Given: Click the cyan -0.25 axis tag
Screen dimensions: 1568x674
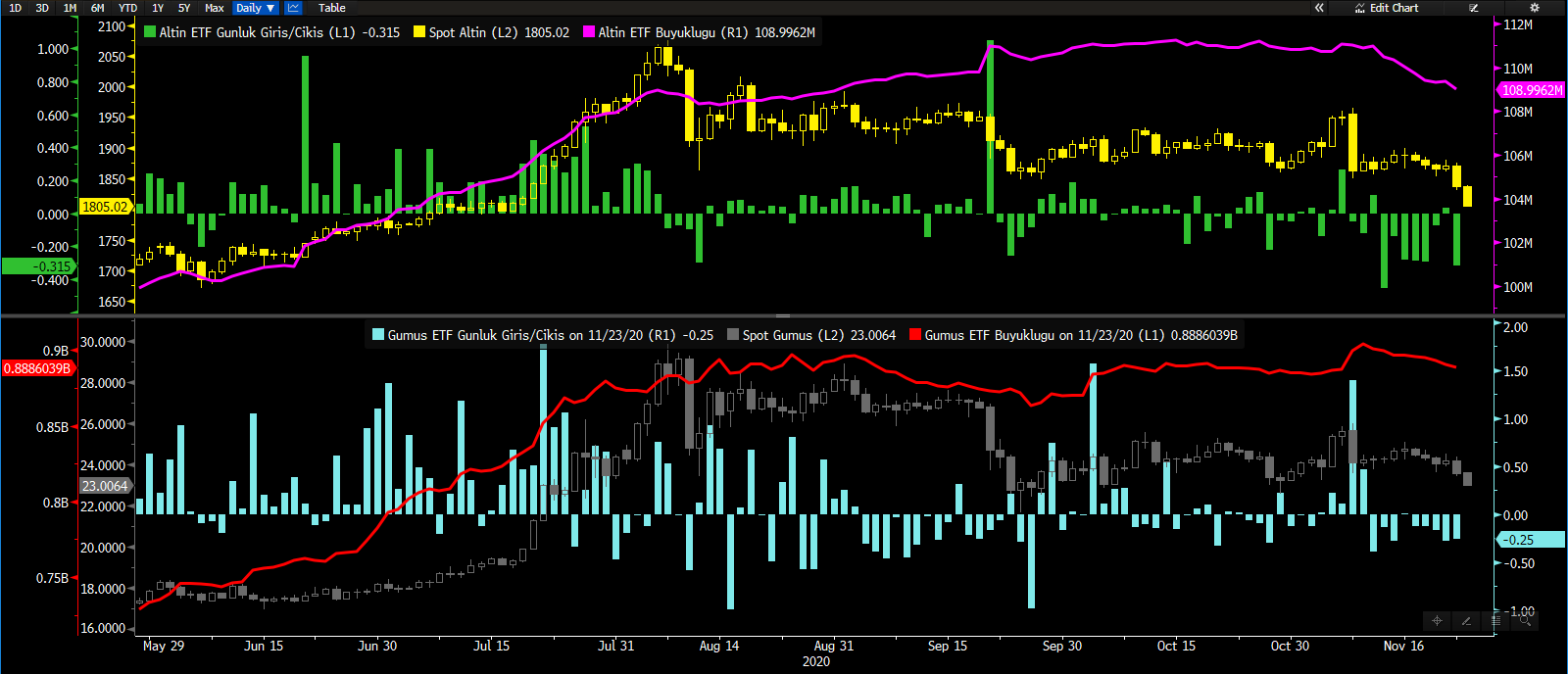Looking at the screenshot, I should point(1531,540).
